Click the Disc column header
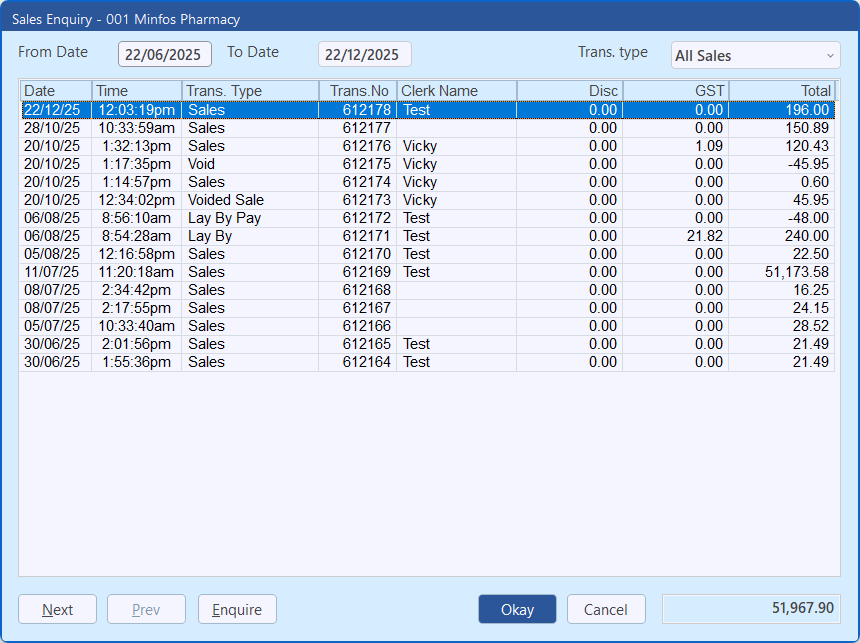This screenshot has height=643, width=860. point(569,91)
